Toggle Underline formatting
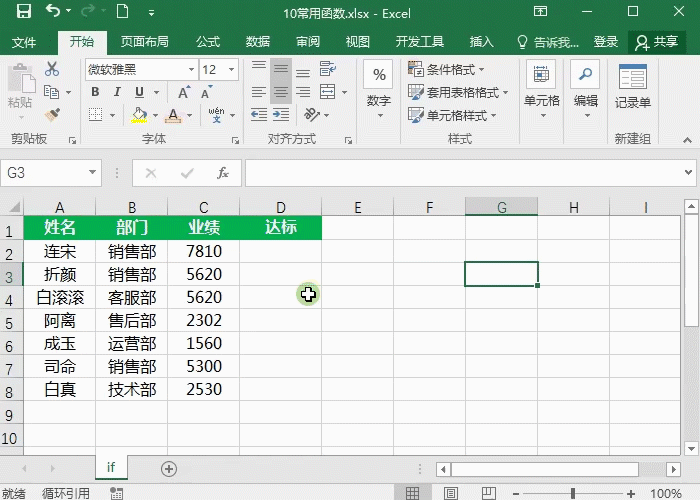 pos(139,92)
